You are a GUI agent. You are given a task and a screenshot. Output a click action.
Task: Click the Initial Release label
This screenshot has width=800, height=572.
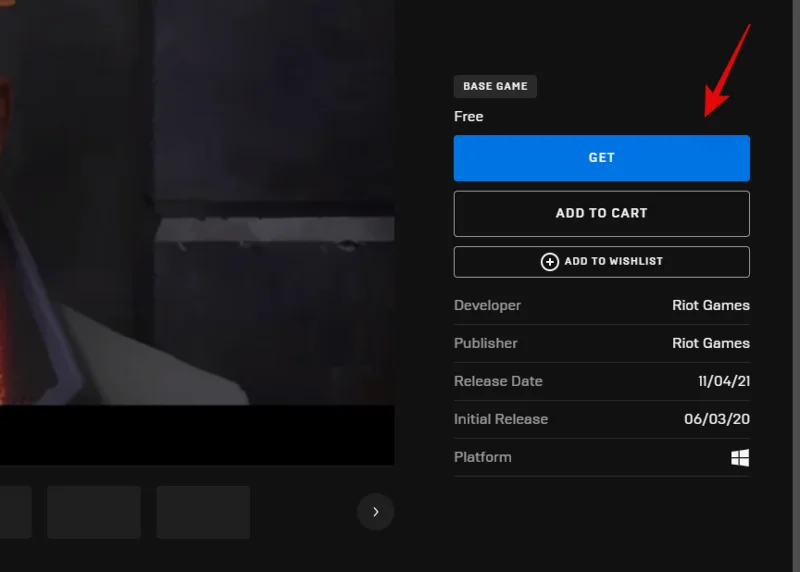[x=501, y=419]
